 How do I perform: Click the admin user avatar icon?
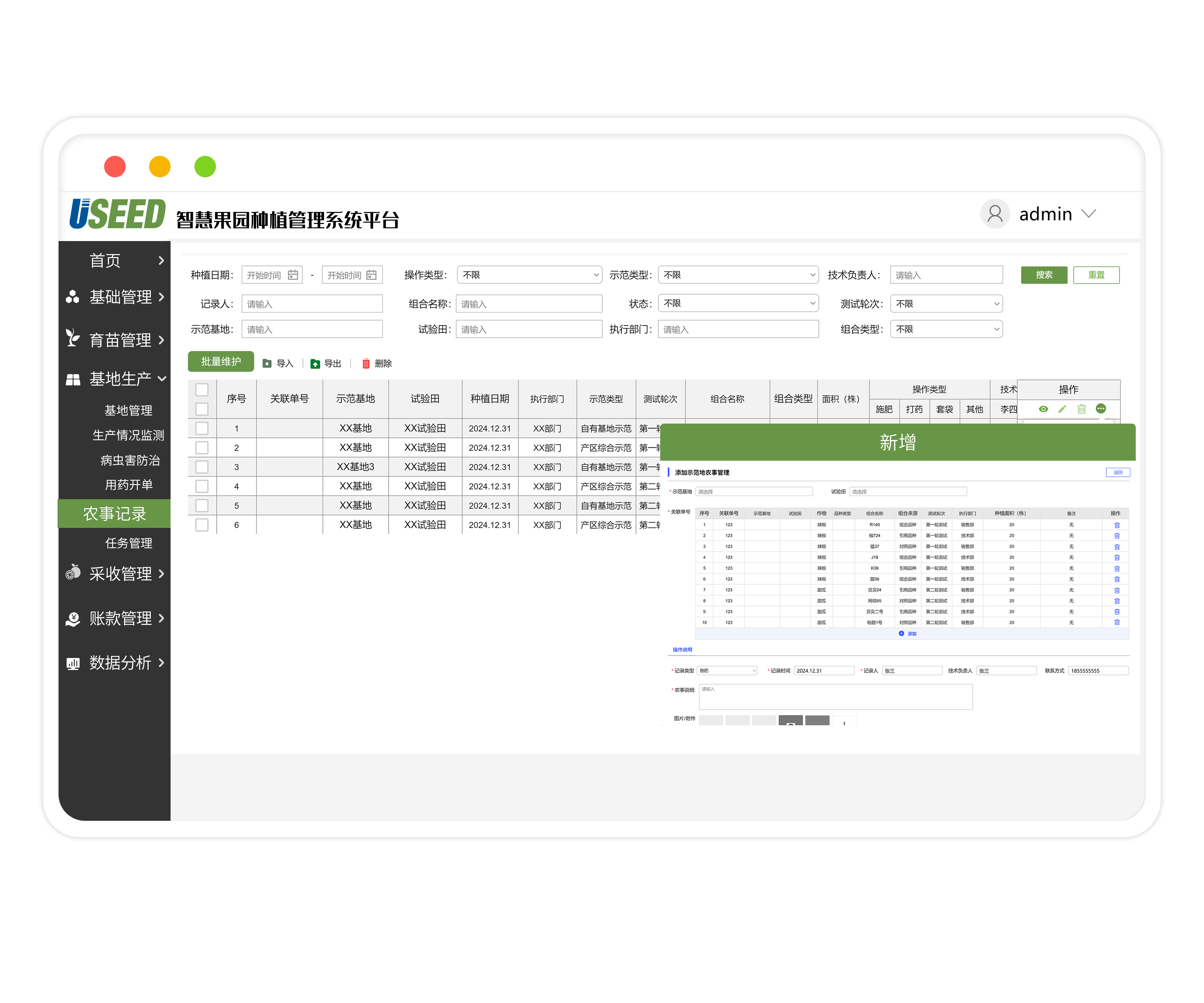click(x=995, y=214)
